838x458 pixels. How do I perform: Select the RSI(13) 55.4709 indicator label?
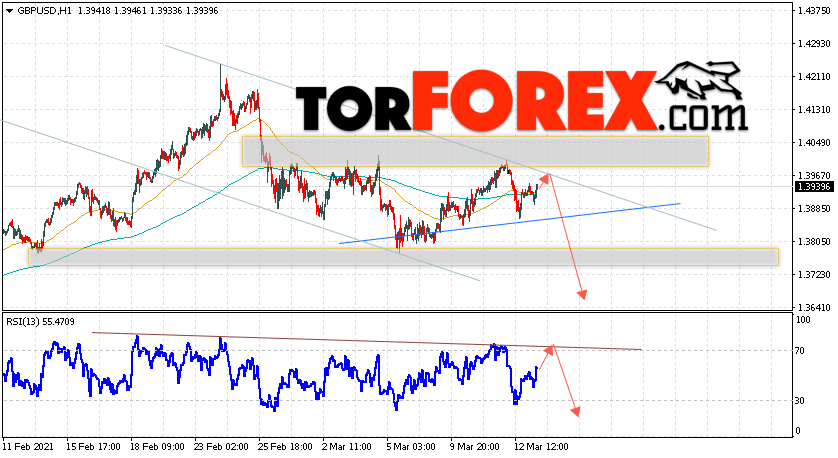tap(40, 322)
